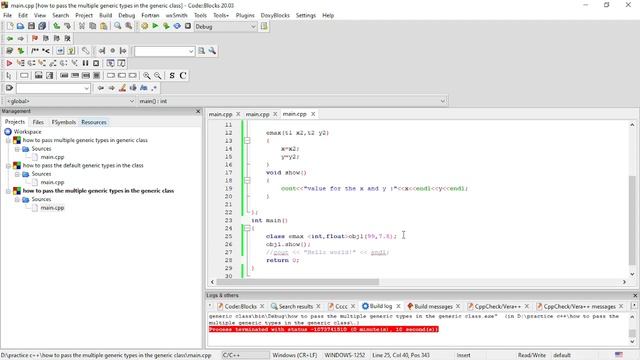Toggle regular expression search option icon
The width and height of the screenshot is (640, 360).
pos(154,88)
